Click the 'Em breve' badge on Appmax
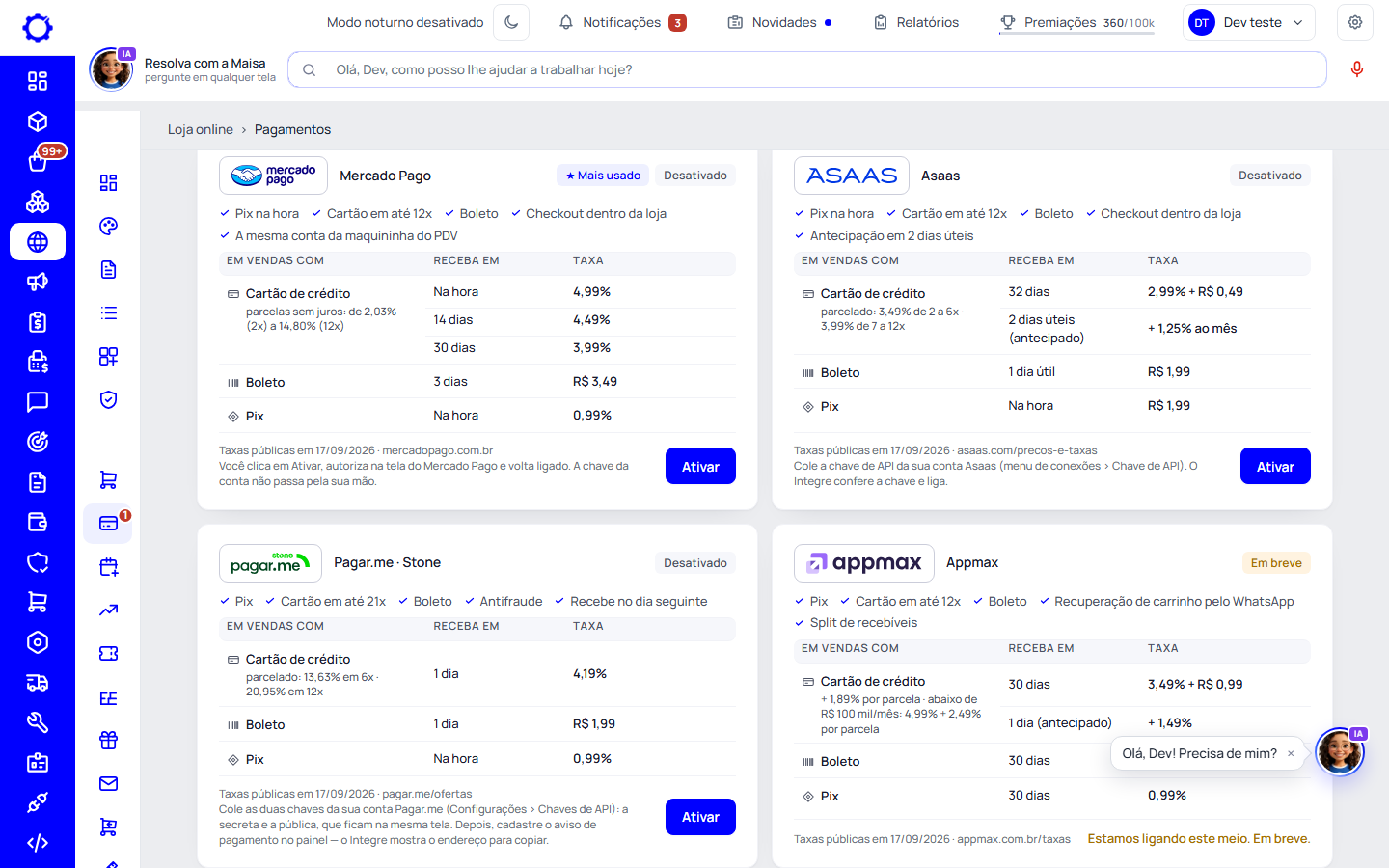 pyautogui.click(x=1276, y=563)
